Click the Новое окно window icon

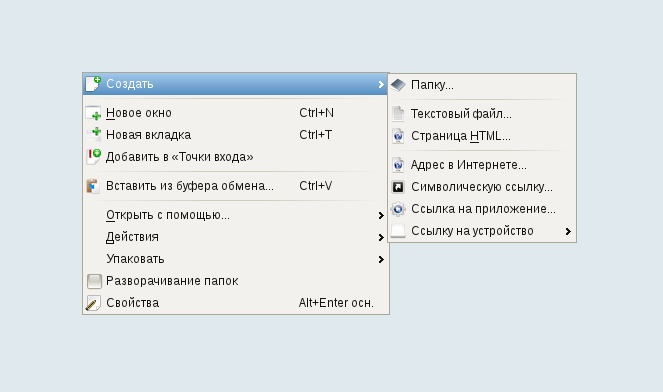(93, 113)
